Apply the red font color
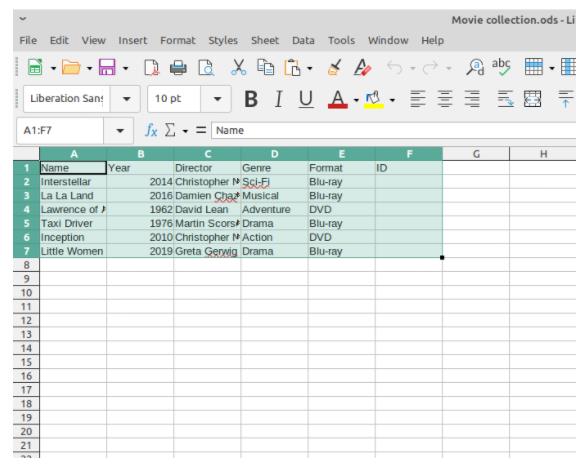The image size is (585, 467). (338, 99)
